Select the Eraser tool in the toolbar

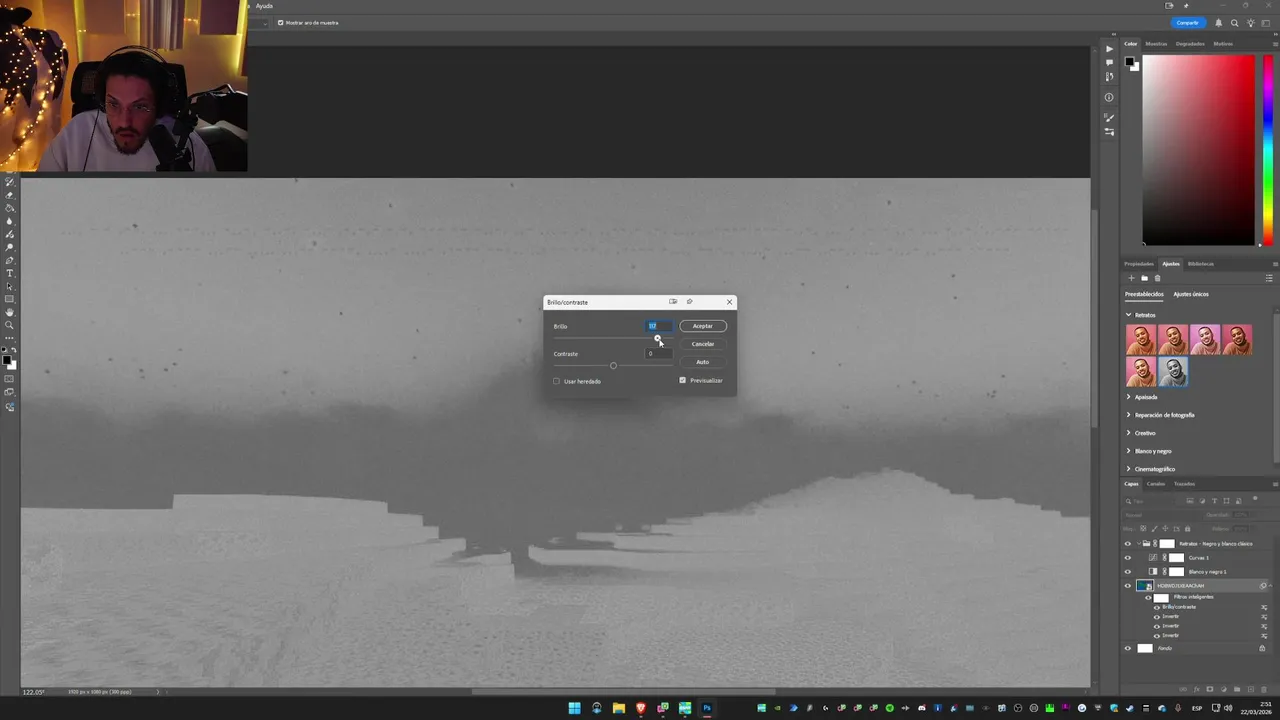tap(10, 195)
